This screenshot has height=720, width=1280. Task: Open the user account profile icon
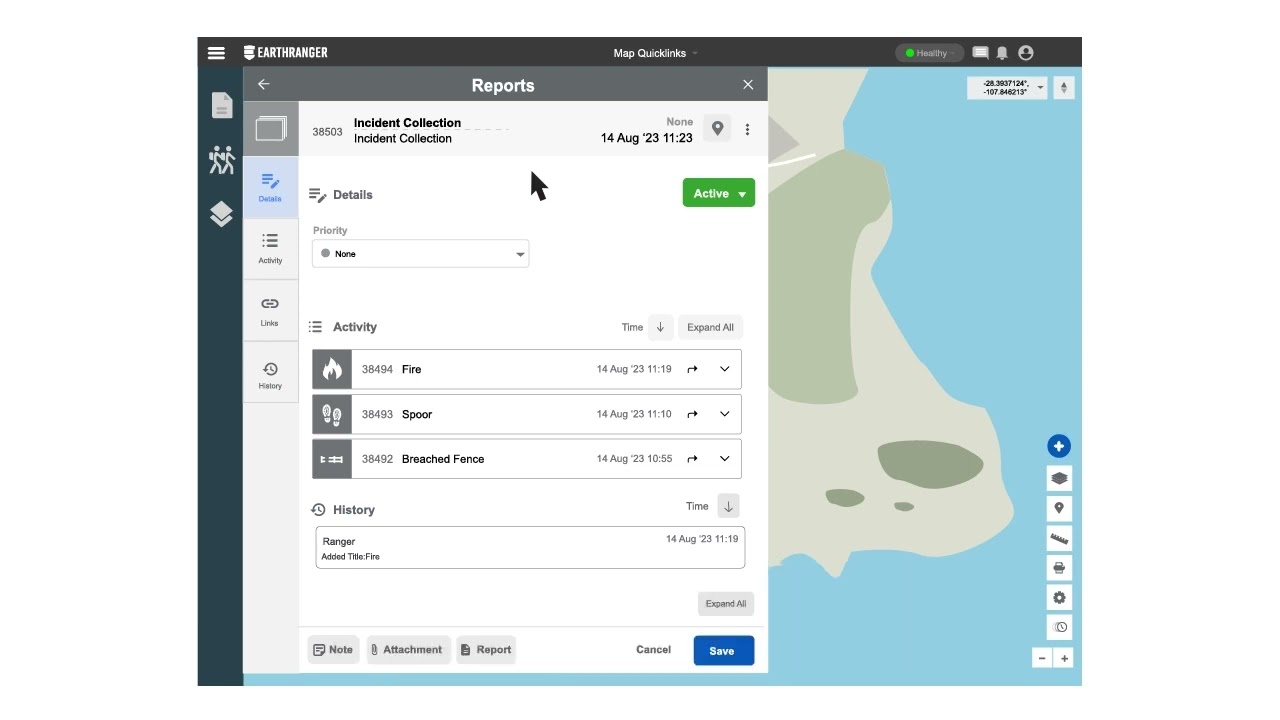coord(1026,53)
